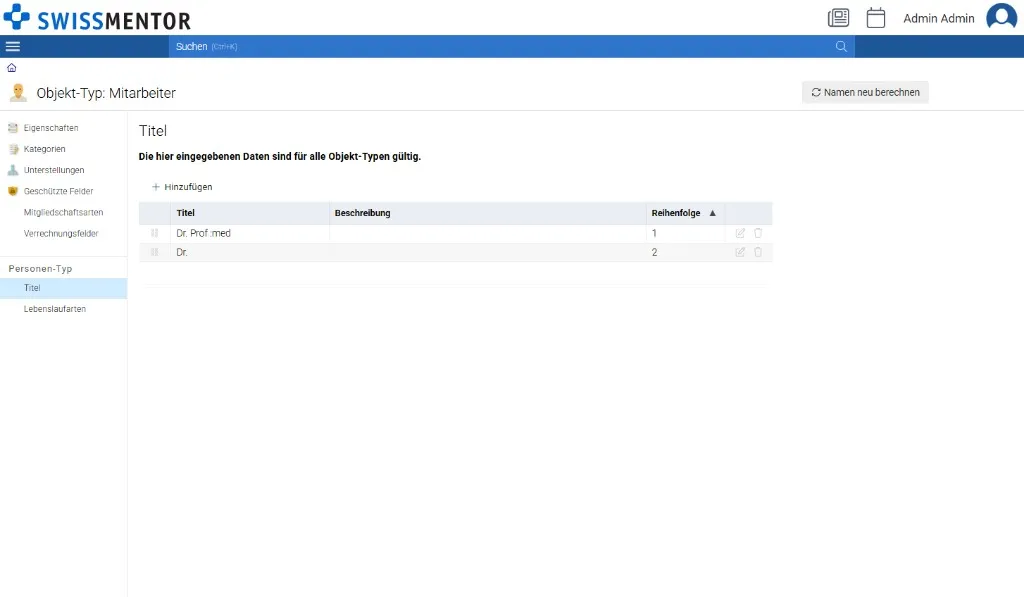Toggle Reihenfolge sort arrow
This screenshot has height=597, width=1024.
712,213
